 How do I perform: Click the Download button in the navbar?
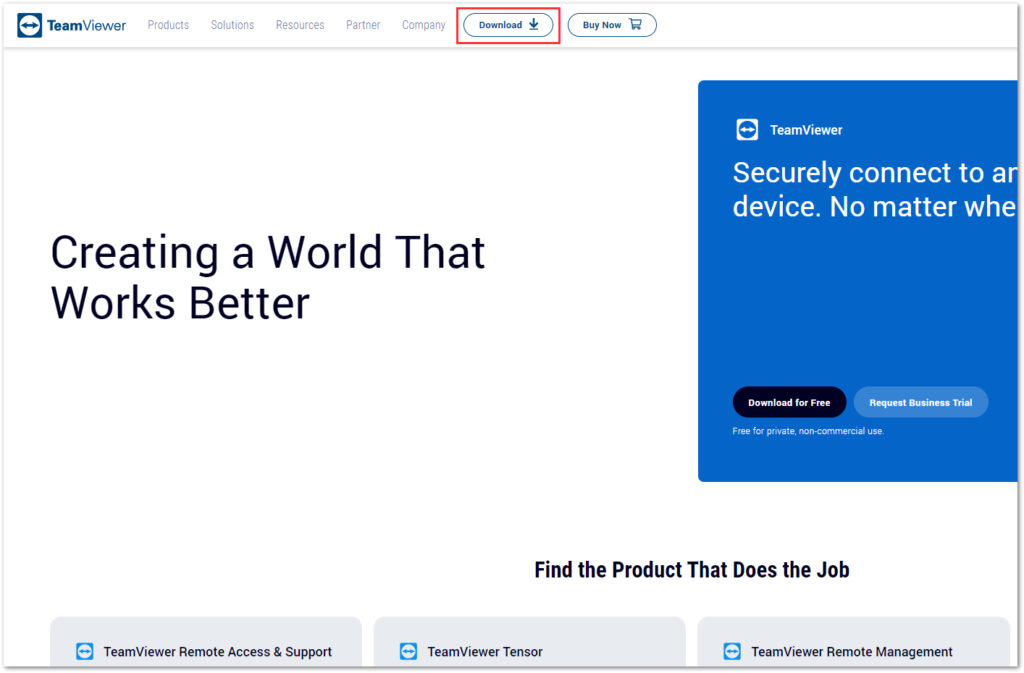(x=508, y=25)
